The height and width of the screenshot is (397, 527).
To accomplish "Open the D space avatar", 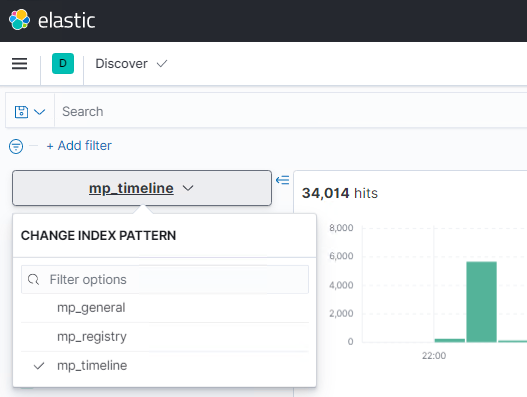I will (63, 64).
